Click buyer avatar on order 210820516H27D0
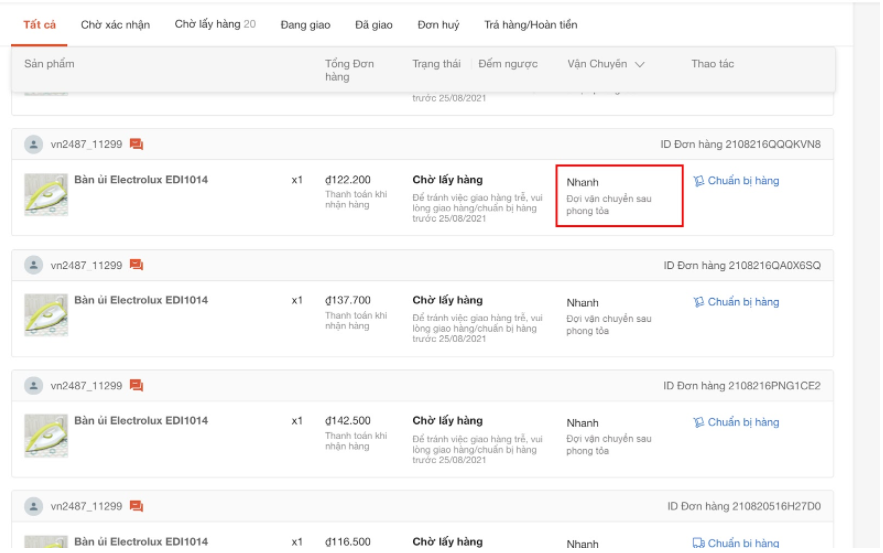The height and width of the screenshot is (553, 883). 34,506
